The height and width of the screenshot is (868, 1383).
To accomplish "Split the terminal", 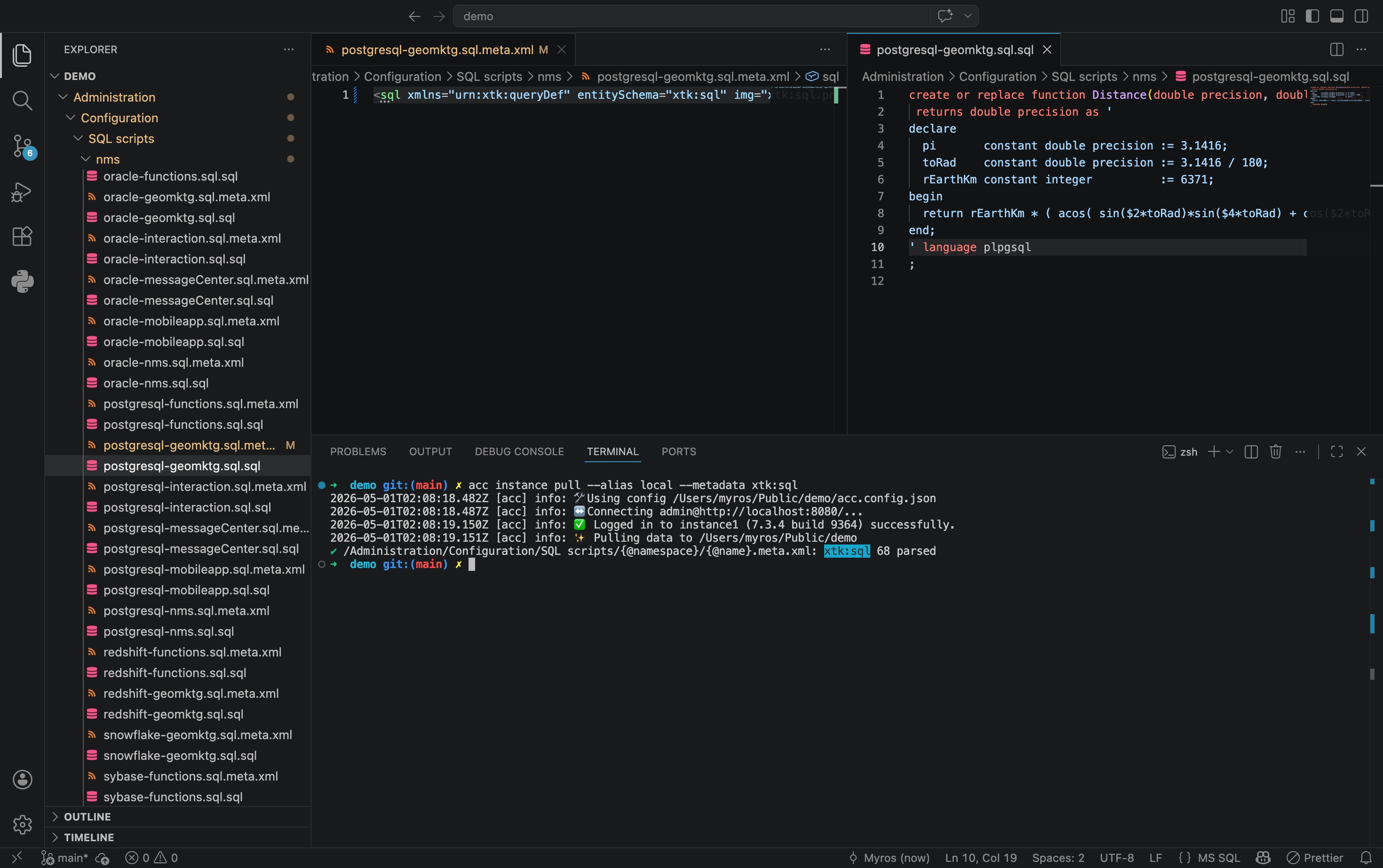I will coord(1251,452).
